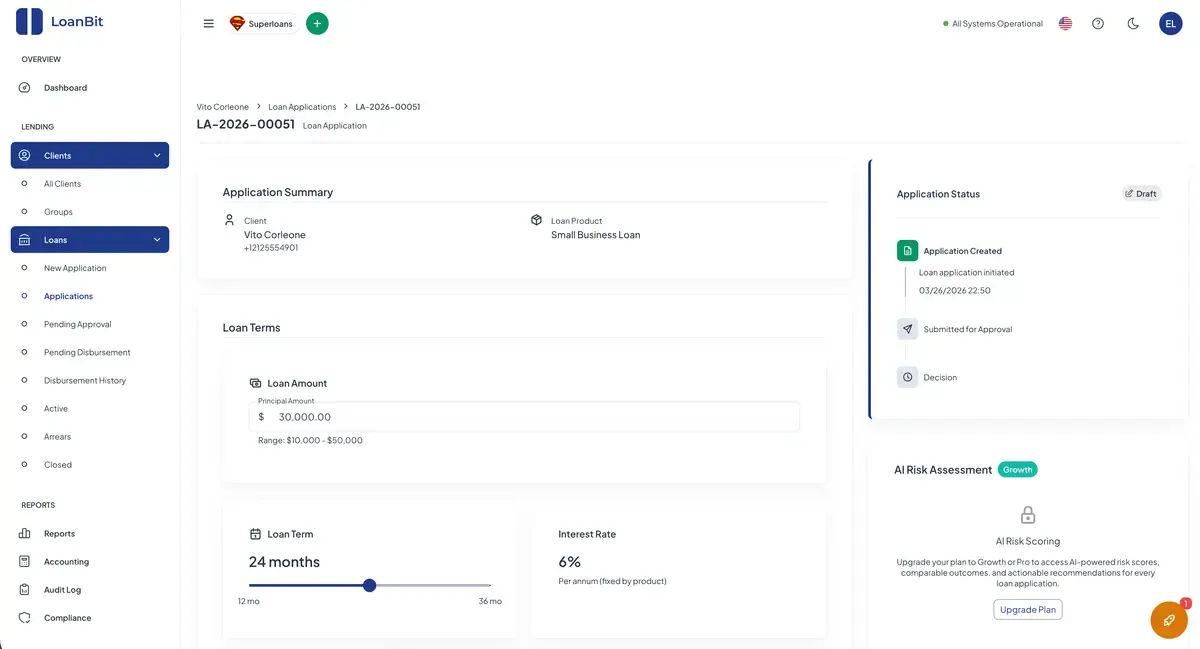This screenshot has width=1200, height=649.
Task: Click the LoanBit logo
Action: click(60, 21)
